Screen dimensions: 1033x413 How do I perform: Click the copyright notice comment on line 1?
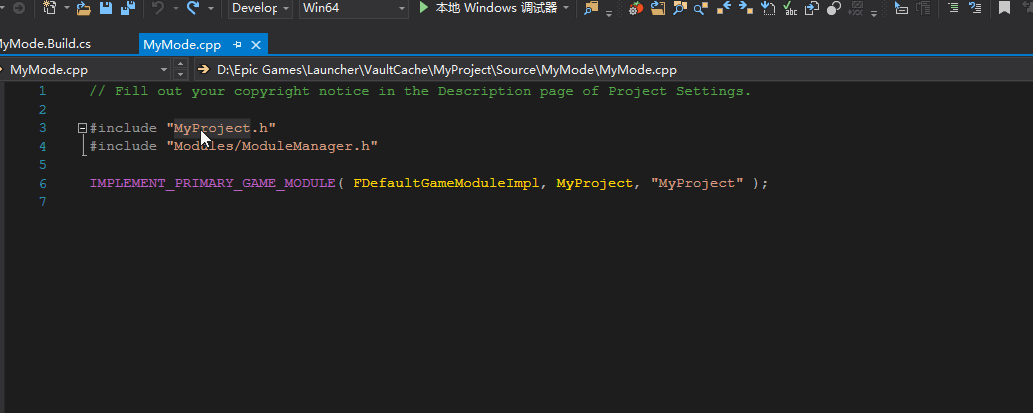pos(420,92)
